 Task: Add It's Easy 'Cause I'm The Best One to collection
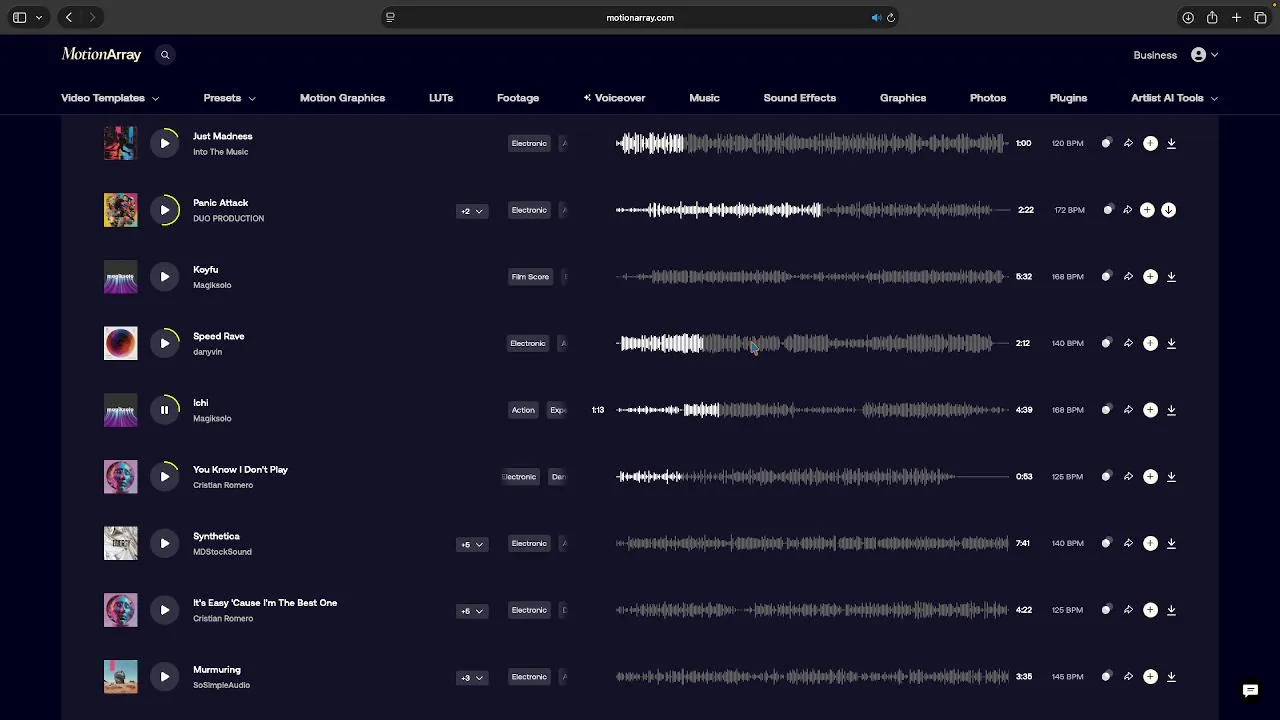[1150, 610]
